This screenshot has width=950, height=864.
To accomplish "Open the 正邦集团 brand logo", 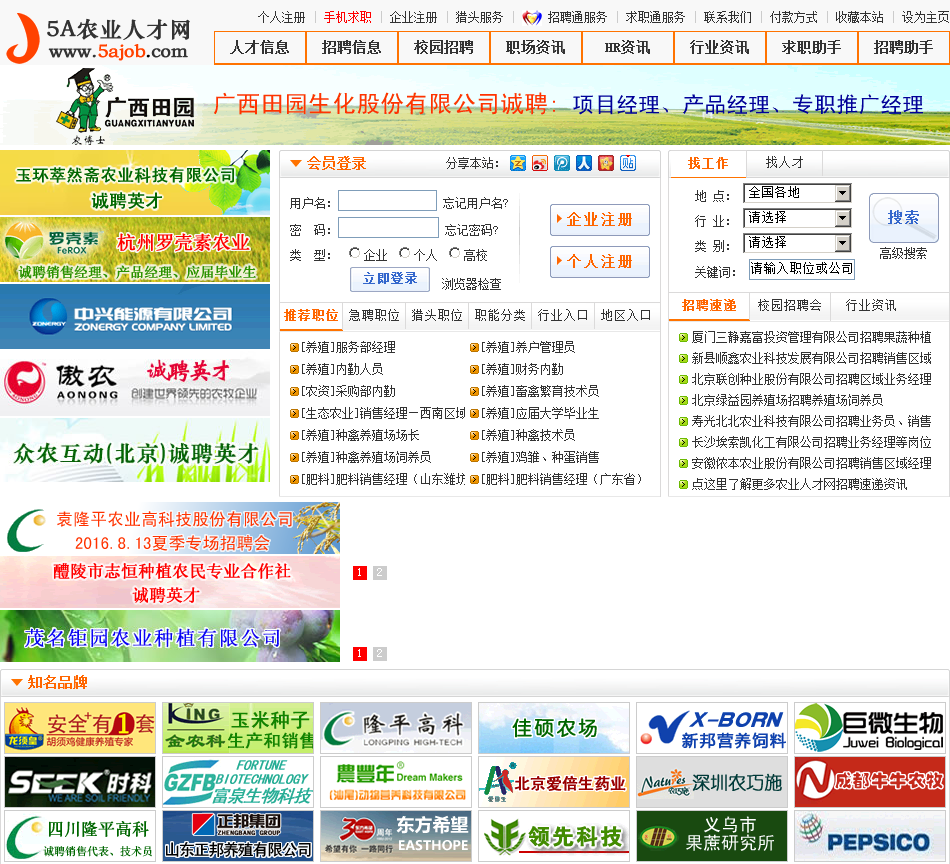I will coord(238,836).
